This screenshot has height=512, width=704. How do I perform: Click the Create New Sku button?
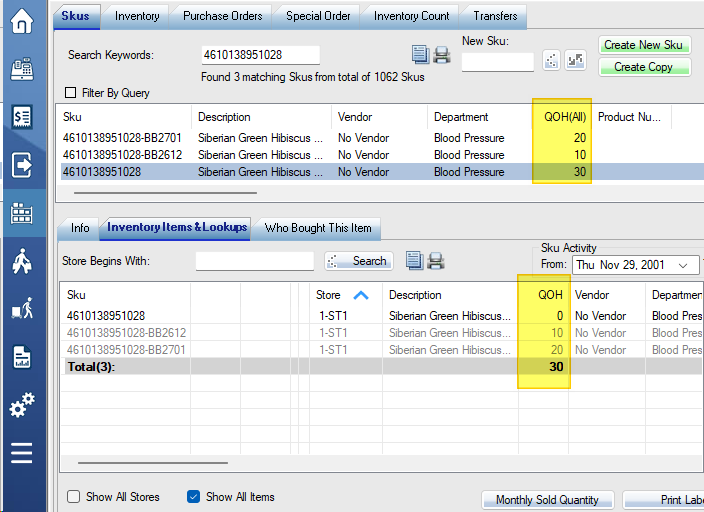(x=643, y=45)
